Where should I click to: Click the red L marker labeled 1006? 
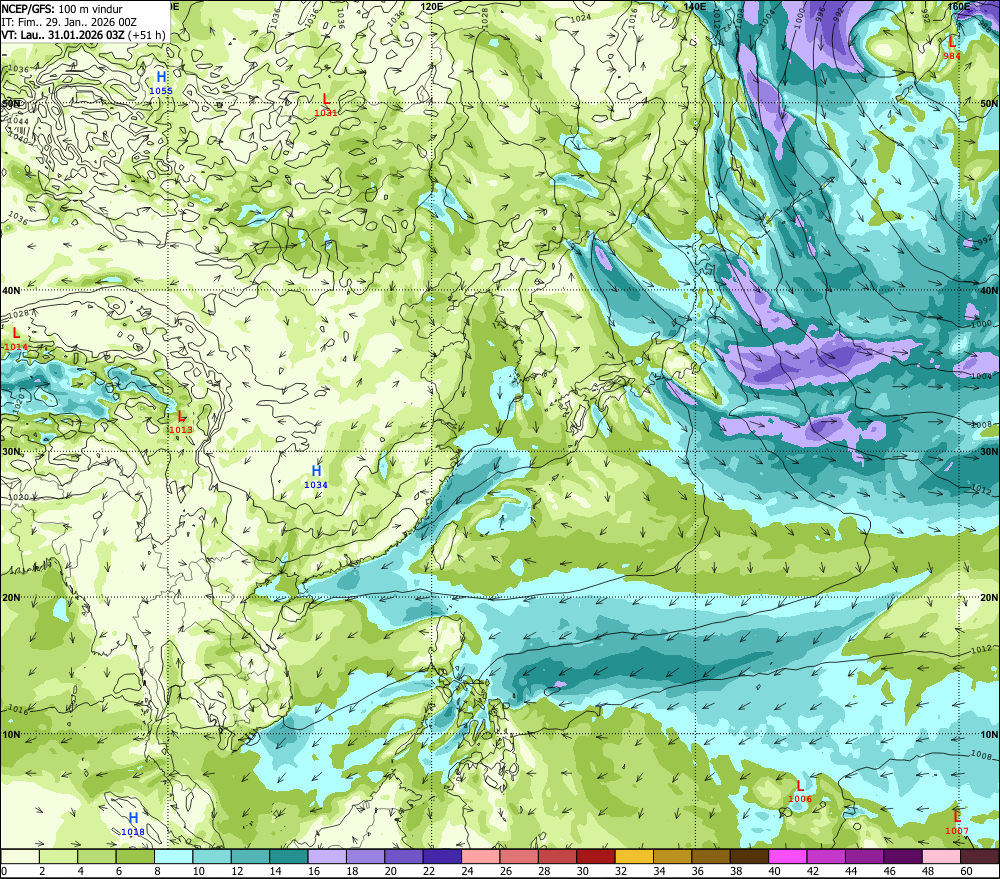pos(800,786)
